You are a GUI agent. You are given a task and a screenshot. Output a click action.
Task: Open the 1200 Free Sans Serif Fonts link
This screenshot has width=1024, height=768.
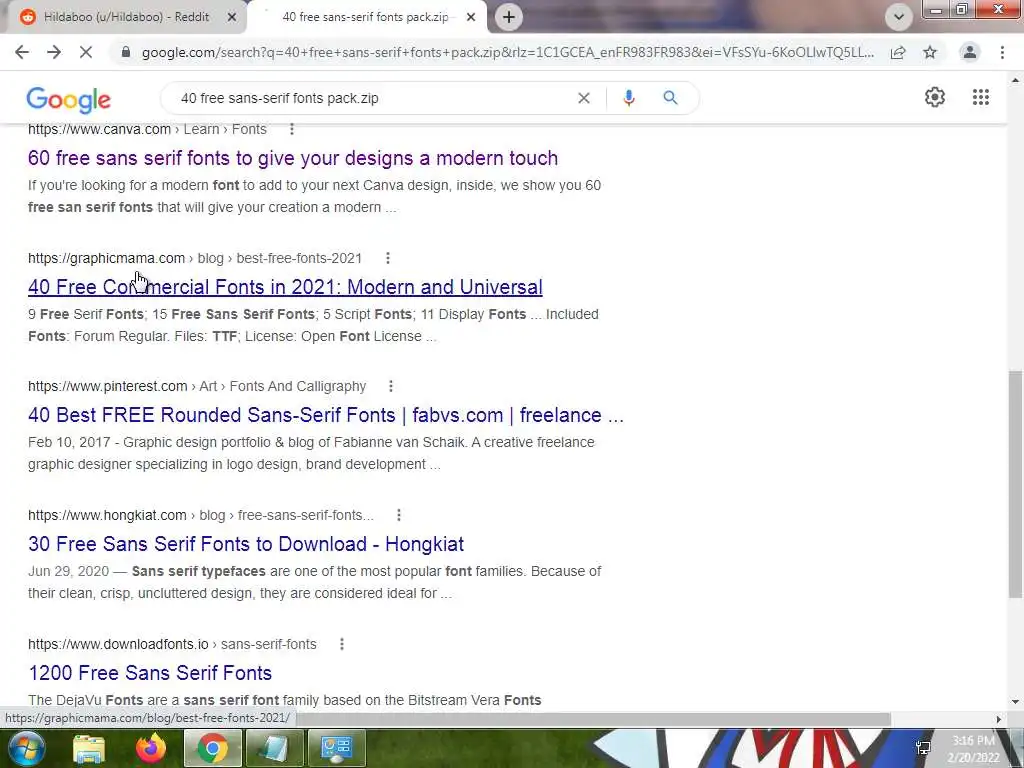tap(150, 673)
